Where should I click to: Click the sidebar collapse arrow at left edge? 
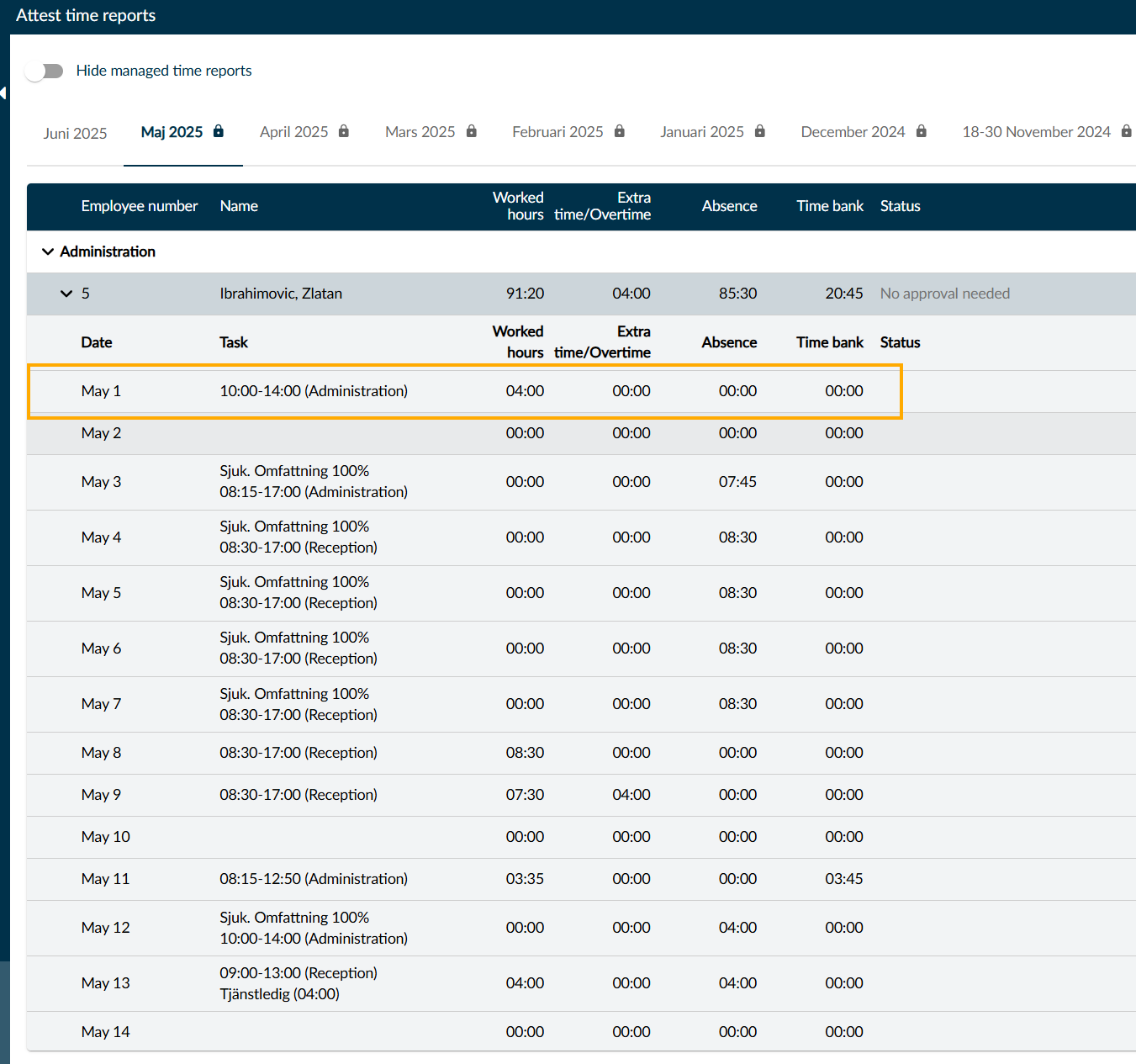coord(3,93)
